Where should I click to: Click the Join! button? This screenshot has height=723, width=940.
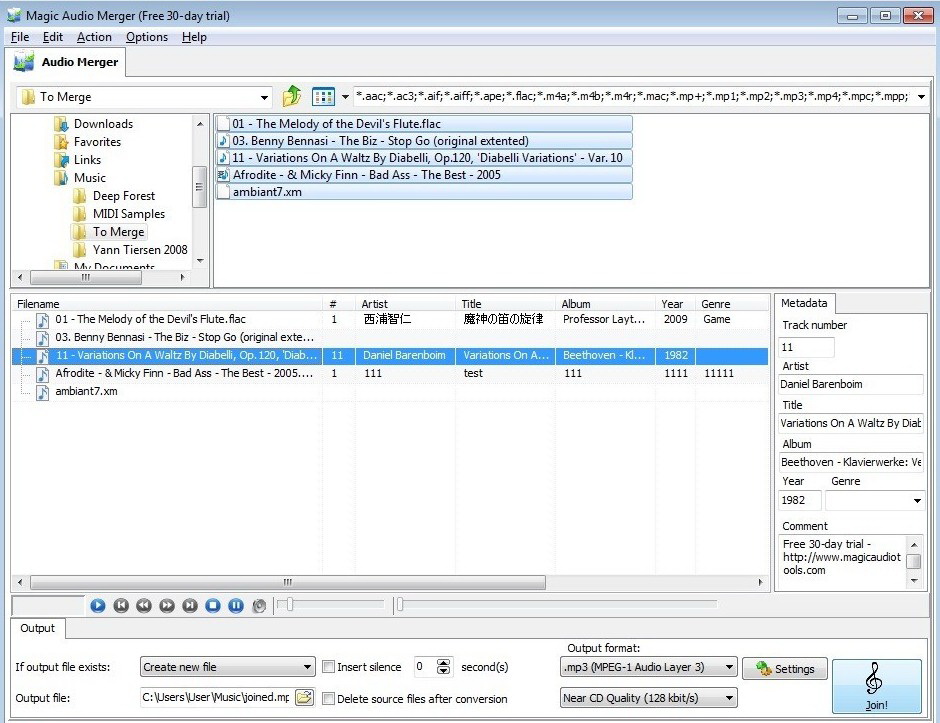876,686
